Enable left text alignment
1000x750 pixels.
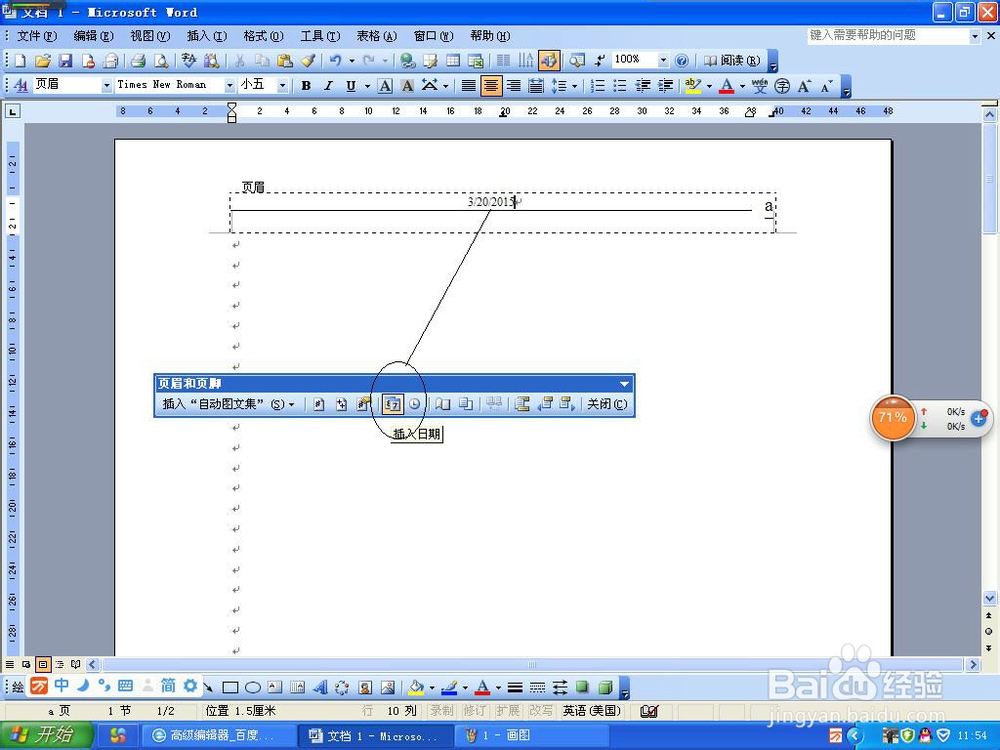pyautogui.click(x=469, y=85)
